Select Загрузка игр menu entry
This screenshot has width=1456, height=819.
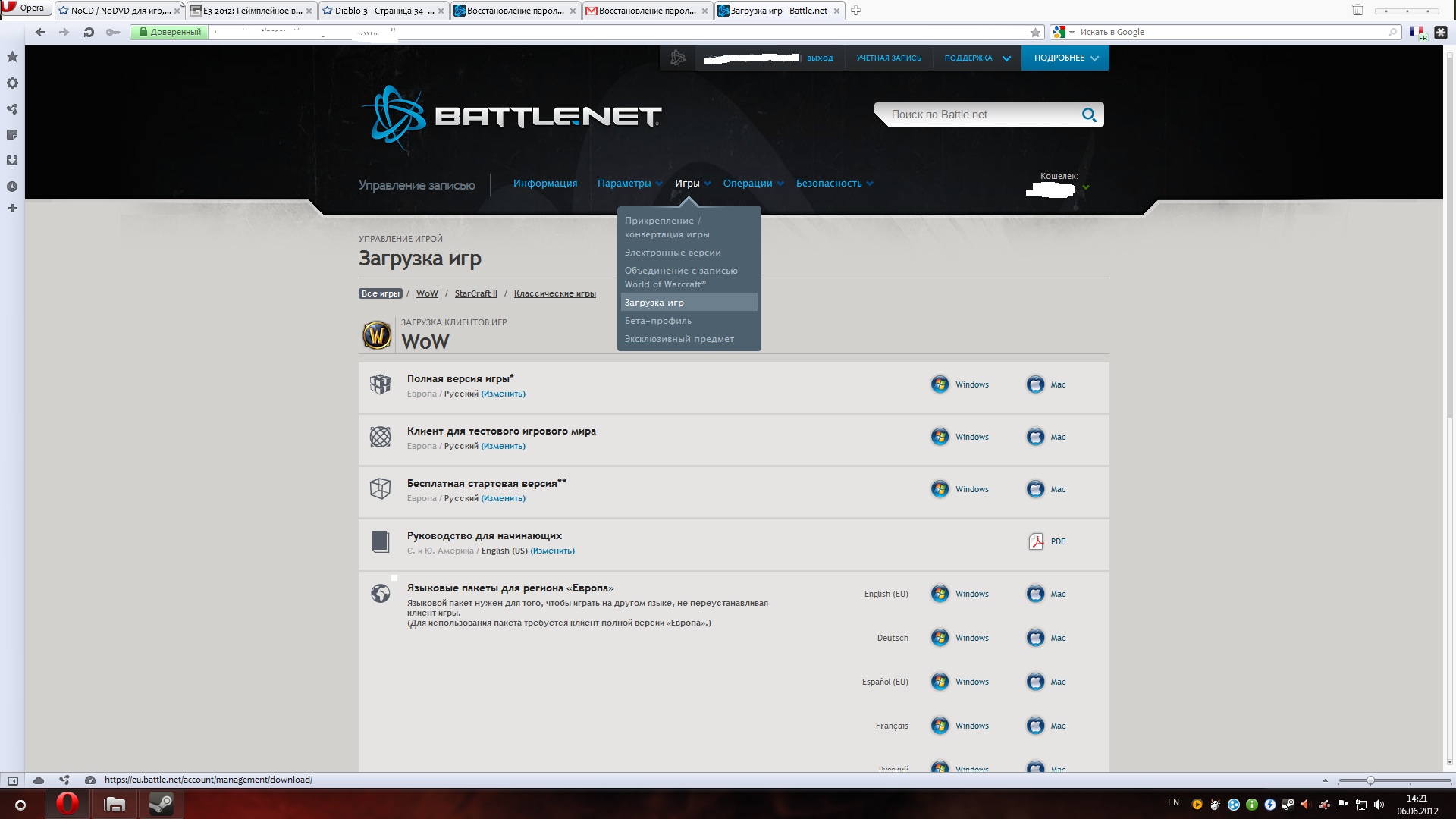pos(689,303)
